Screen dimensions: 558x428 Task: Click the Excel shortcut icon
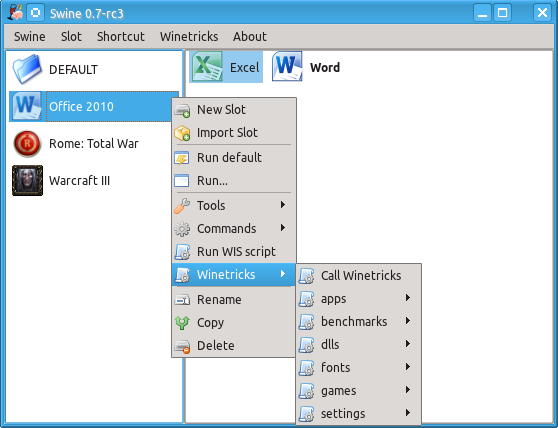[x=207, y=67]
